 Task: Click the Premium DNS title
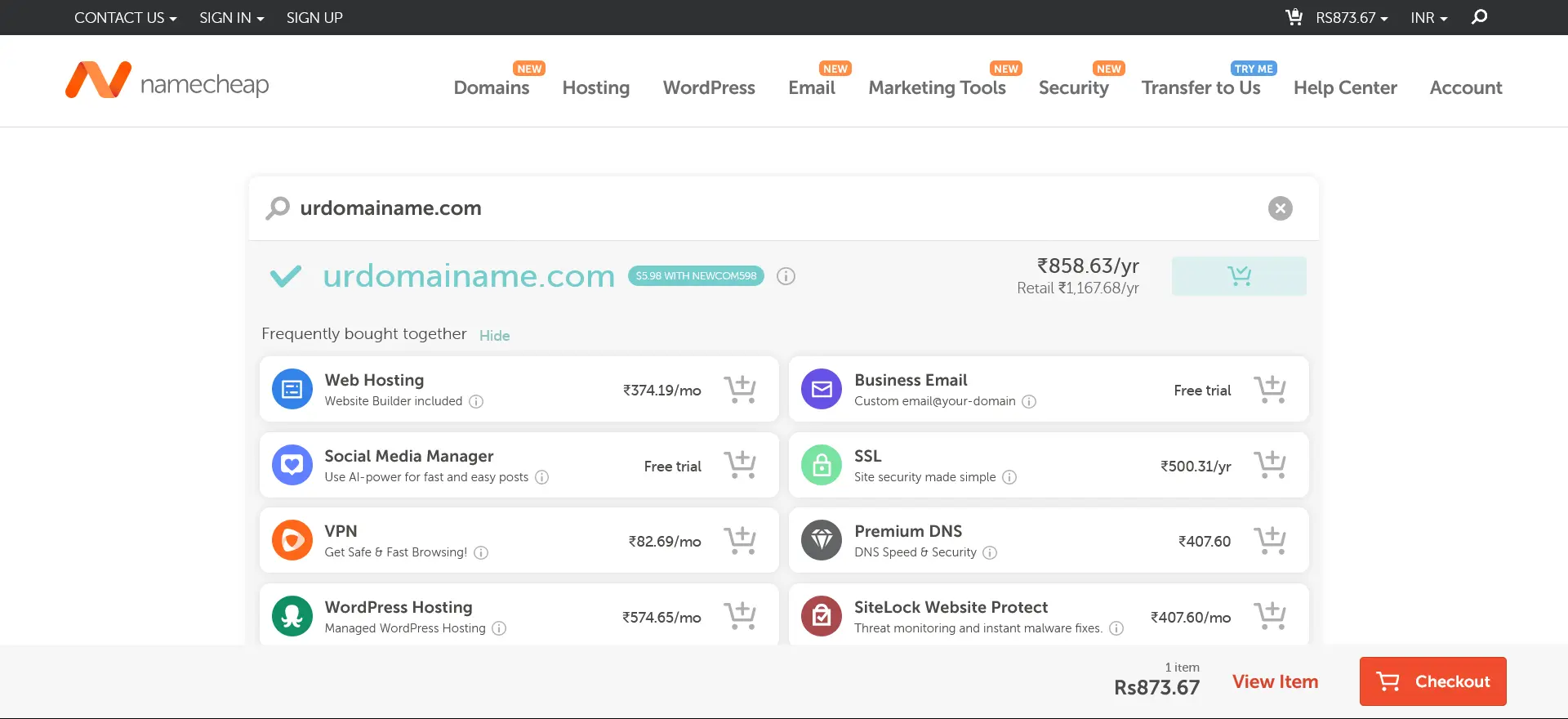[908, 531]
